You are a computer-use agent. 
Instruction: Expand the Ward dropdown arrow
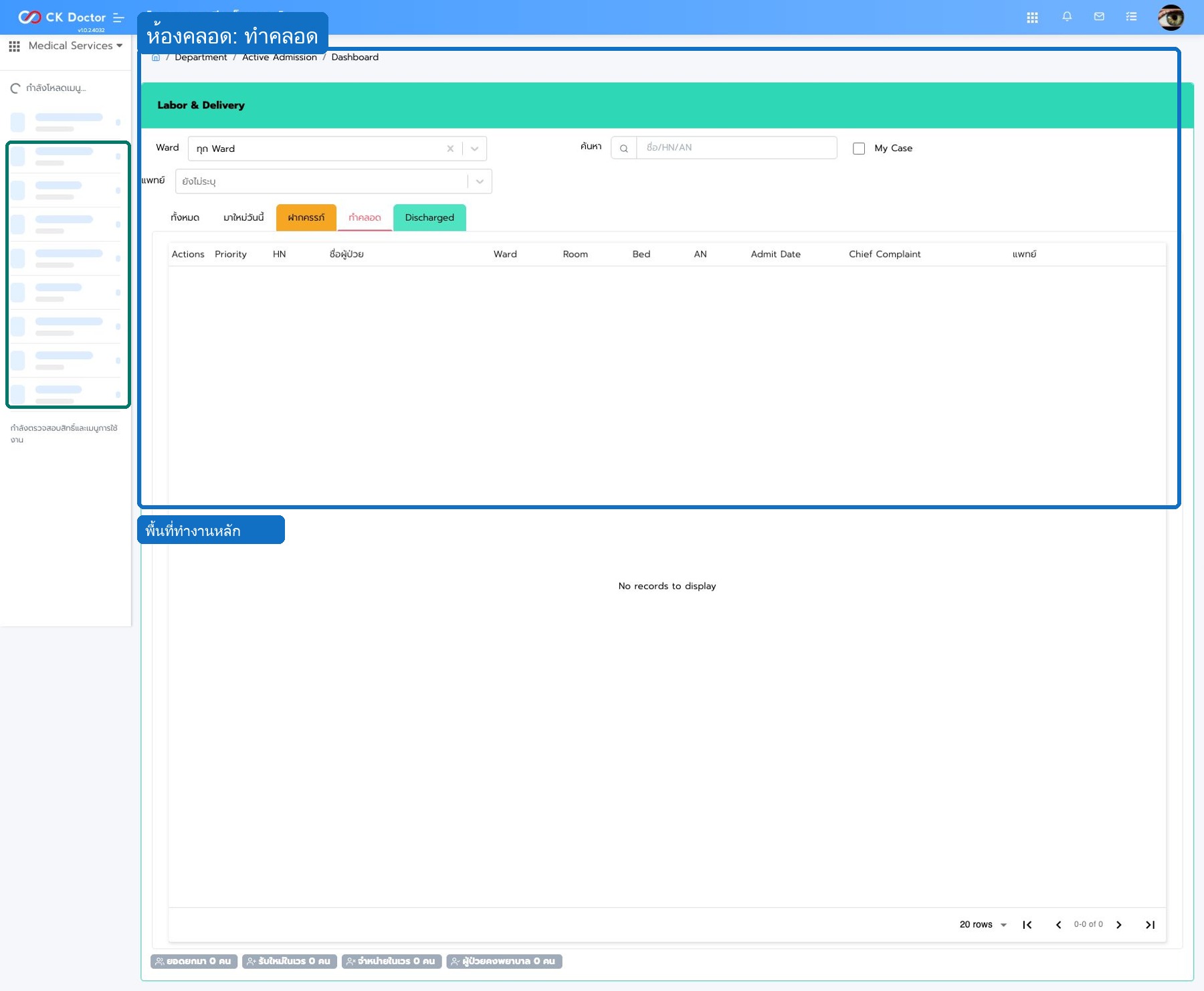(474, 149)
